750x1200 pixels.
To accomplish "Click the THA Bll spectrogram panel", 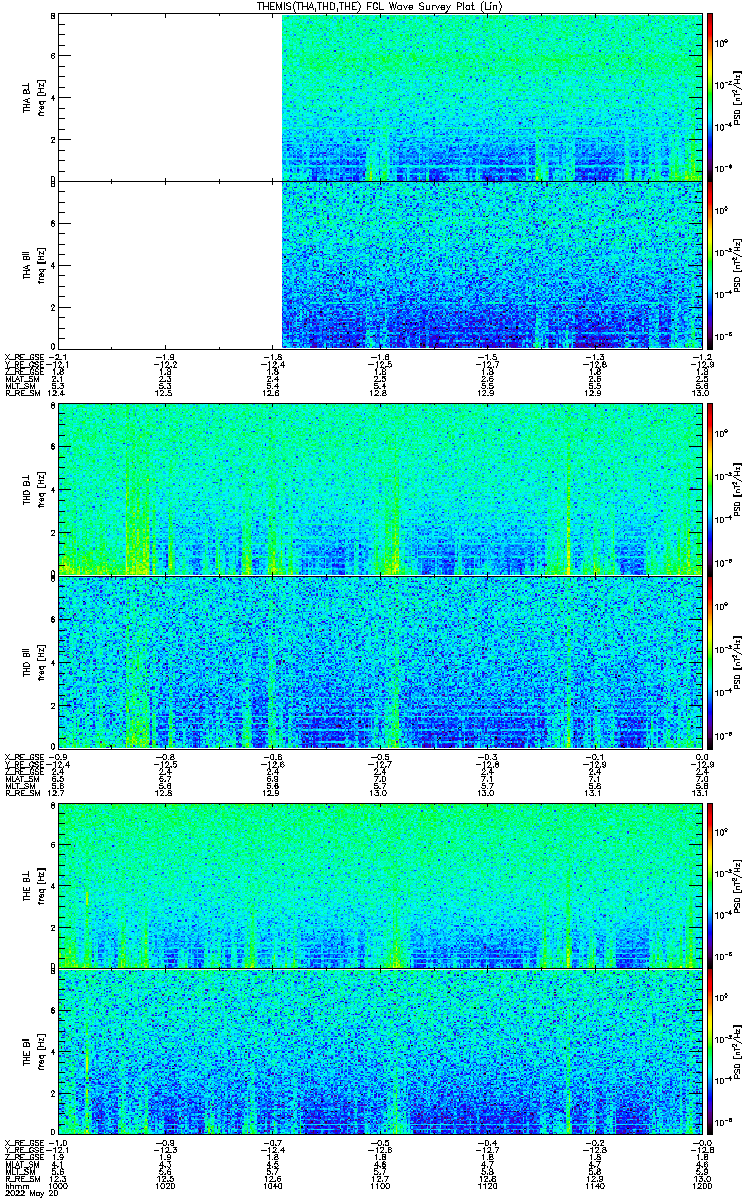I will click(379, 265).
